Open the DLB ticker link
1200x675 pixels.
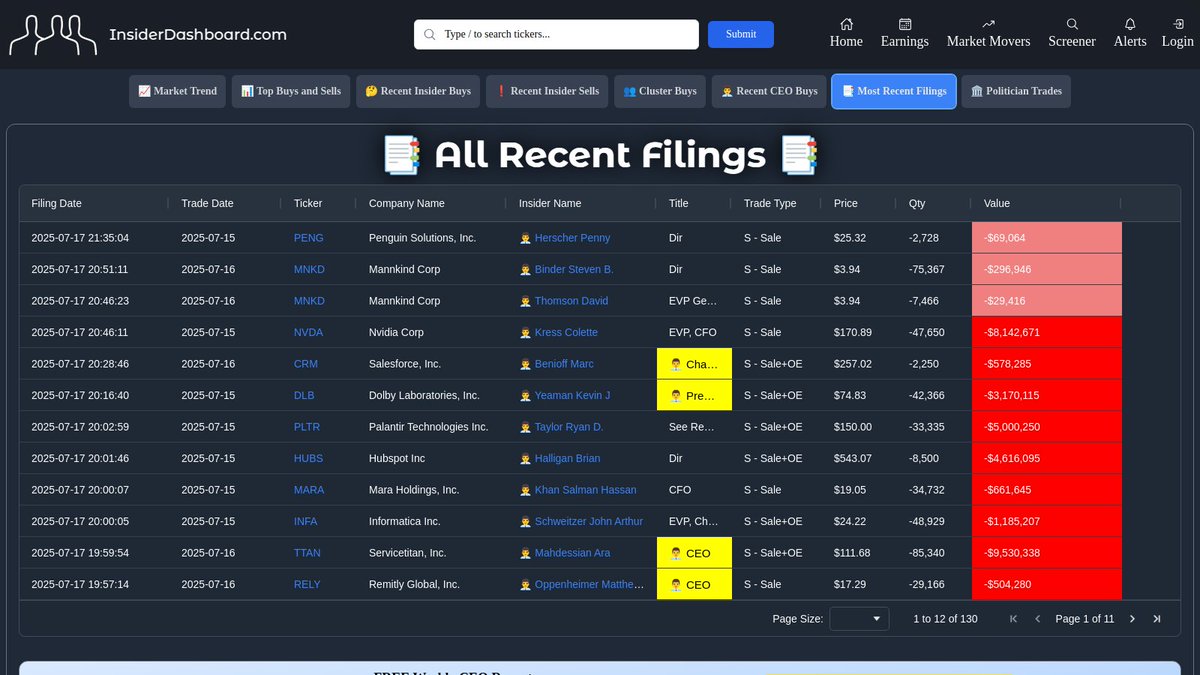pyautogui.click(x=304, y=395)
